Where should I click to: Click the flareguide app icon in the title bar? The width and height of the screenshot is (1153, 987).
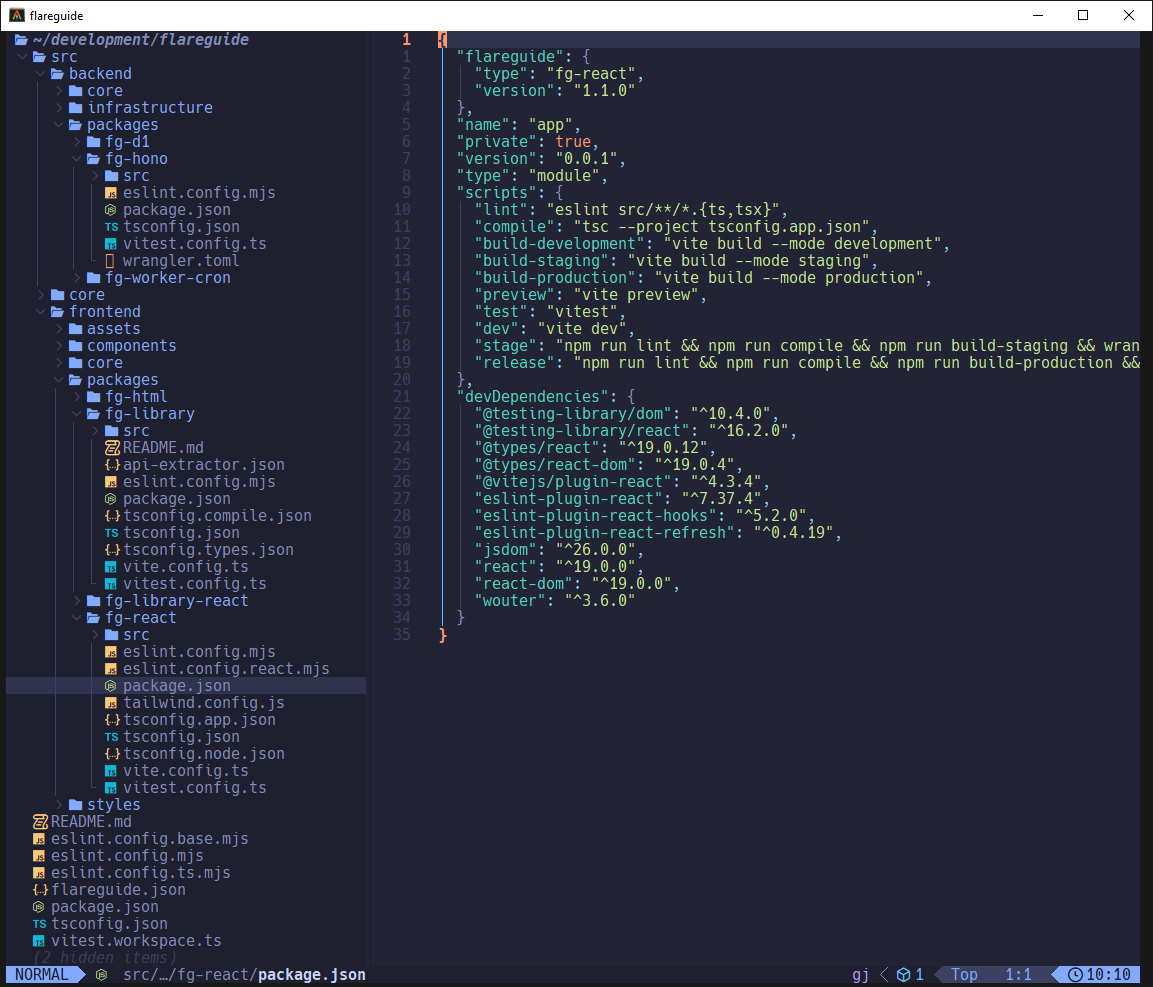click(17, 16)
